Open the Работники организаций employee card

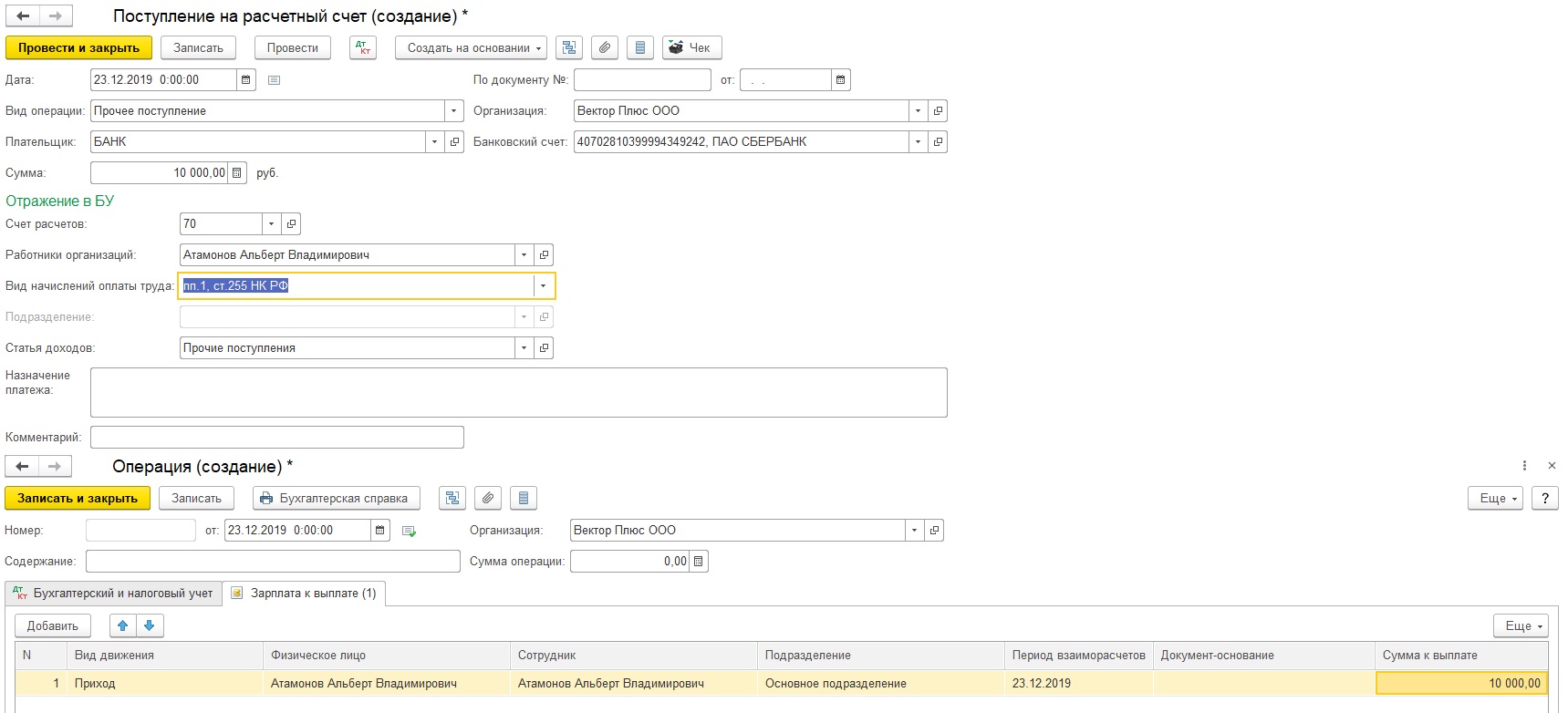(x=544, y=254)
